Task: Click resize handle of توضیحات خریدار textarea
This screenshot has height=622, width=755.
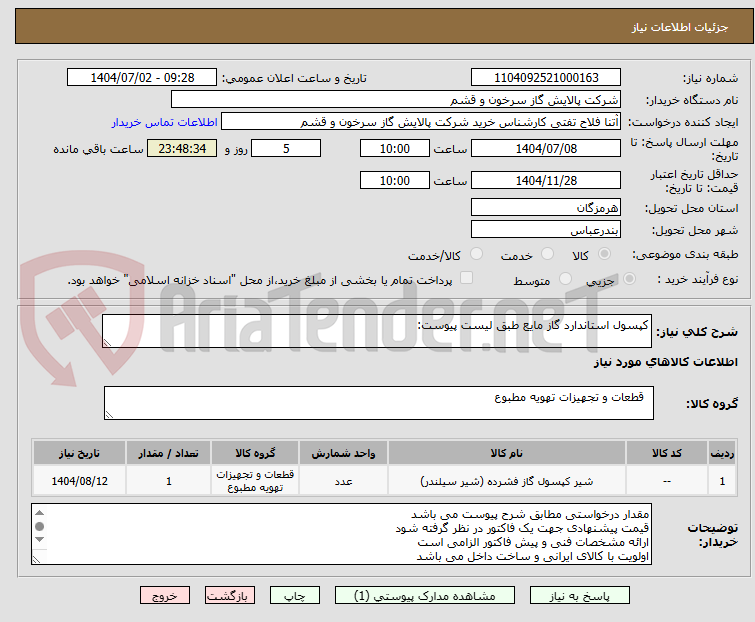Action: tap(37, 559)
